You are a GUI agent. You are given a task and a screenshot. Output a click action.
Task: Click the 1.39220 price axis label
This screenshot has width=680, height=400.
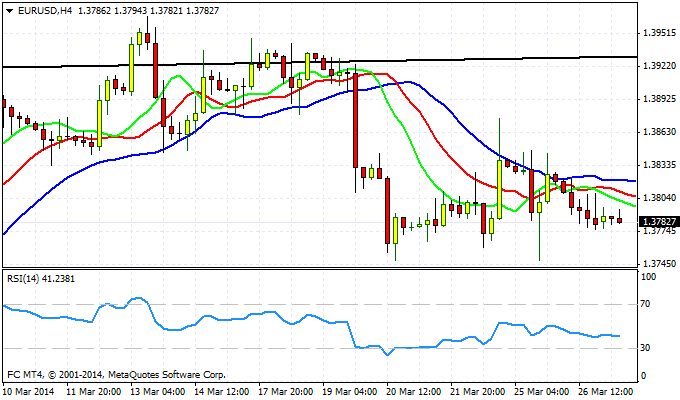click(x=660, y=66)
